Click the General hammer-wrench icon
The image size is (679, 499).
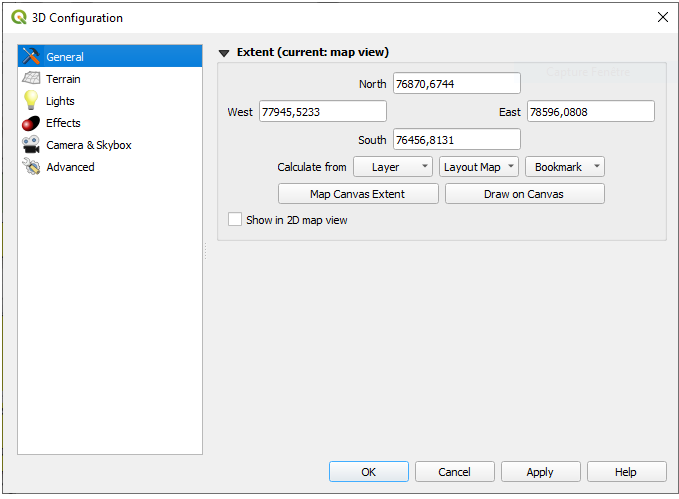click(31, 57)
